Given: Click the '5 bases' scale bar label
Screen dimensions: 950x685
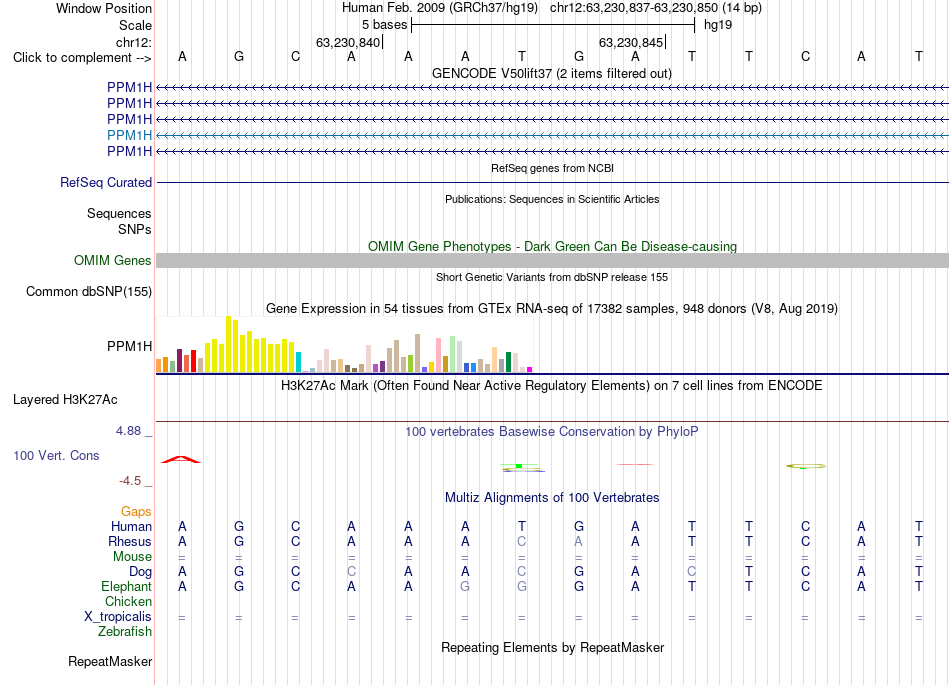Looking at the screenshot, I should (x=384, y=25).
